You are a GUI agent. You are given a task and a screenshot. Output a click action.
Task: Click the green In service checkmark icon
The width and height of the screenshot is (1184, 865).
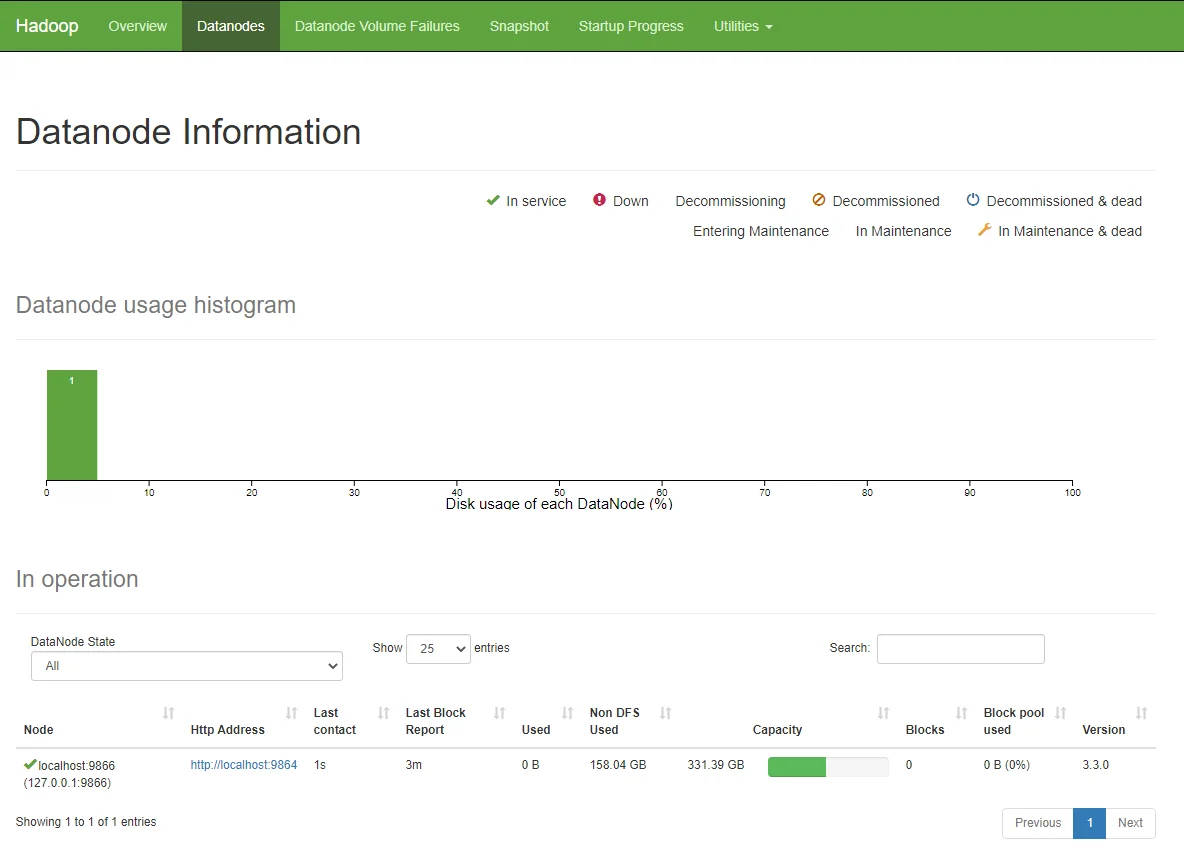(x=492, y=200)
